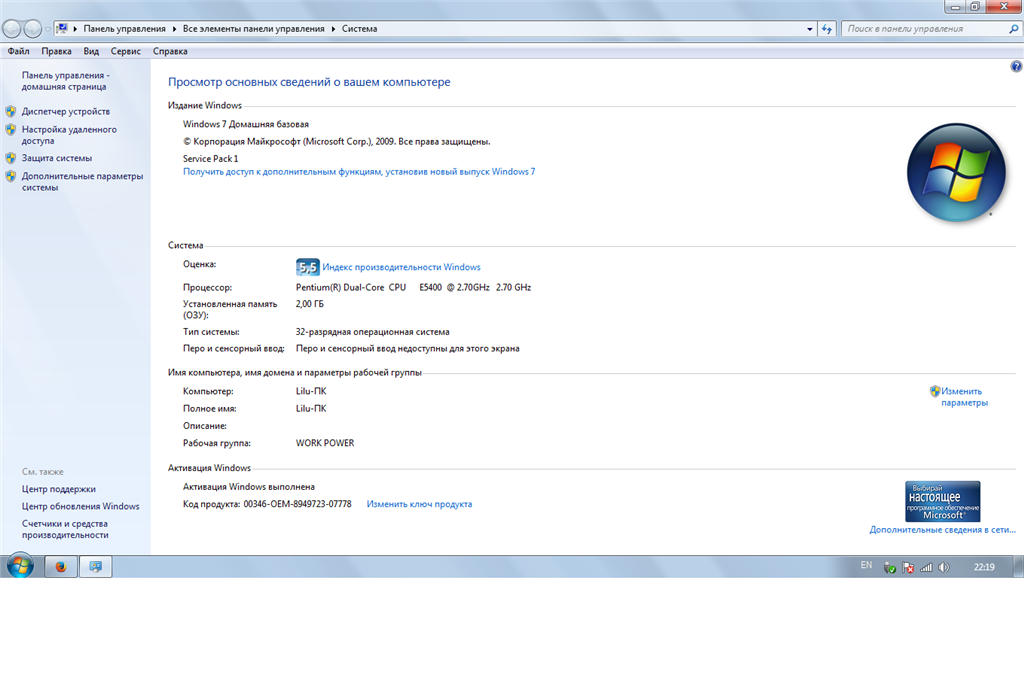The height and width of the screenshot is (677, 1024).
Task: Open the Action Center flag tray icon
Action: click(908, 567)
